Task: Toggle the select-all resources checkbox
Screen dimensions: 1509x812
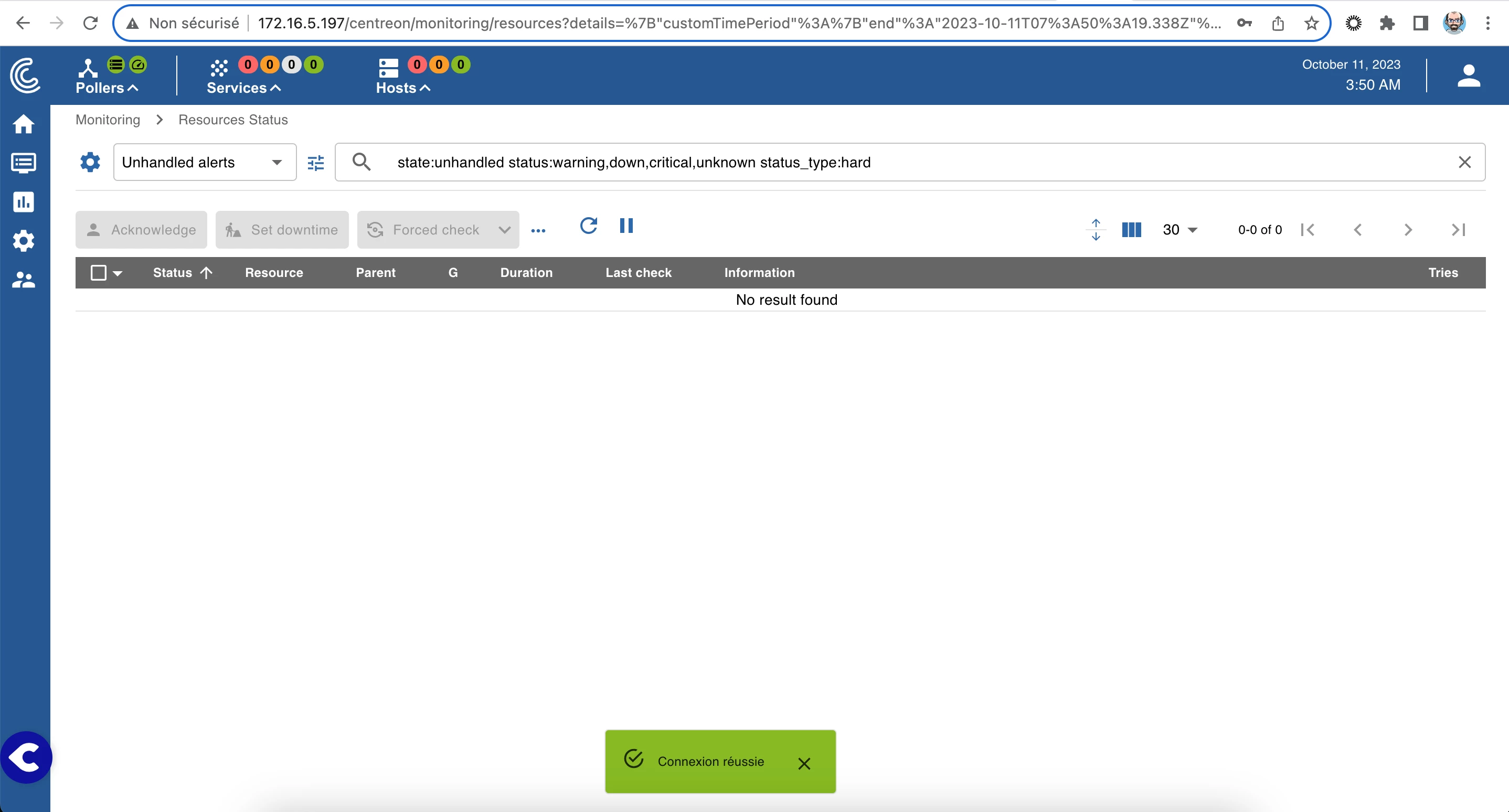Action: click(x=99, y=273)
